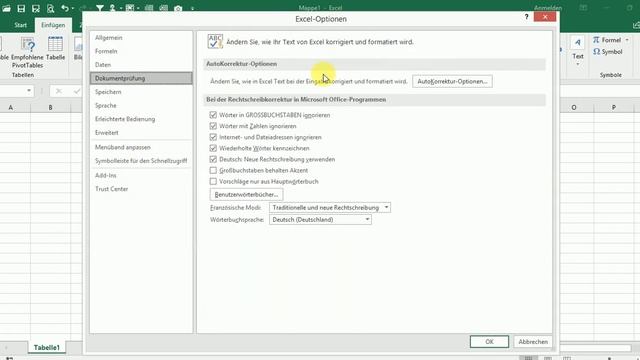640x360 pixels.
Task: Select Sprache in options sidebar
Action: coord(141,105)
